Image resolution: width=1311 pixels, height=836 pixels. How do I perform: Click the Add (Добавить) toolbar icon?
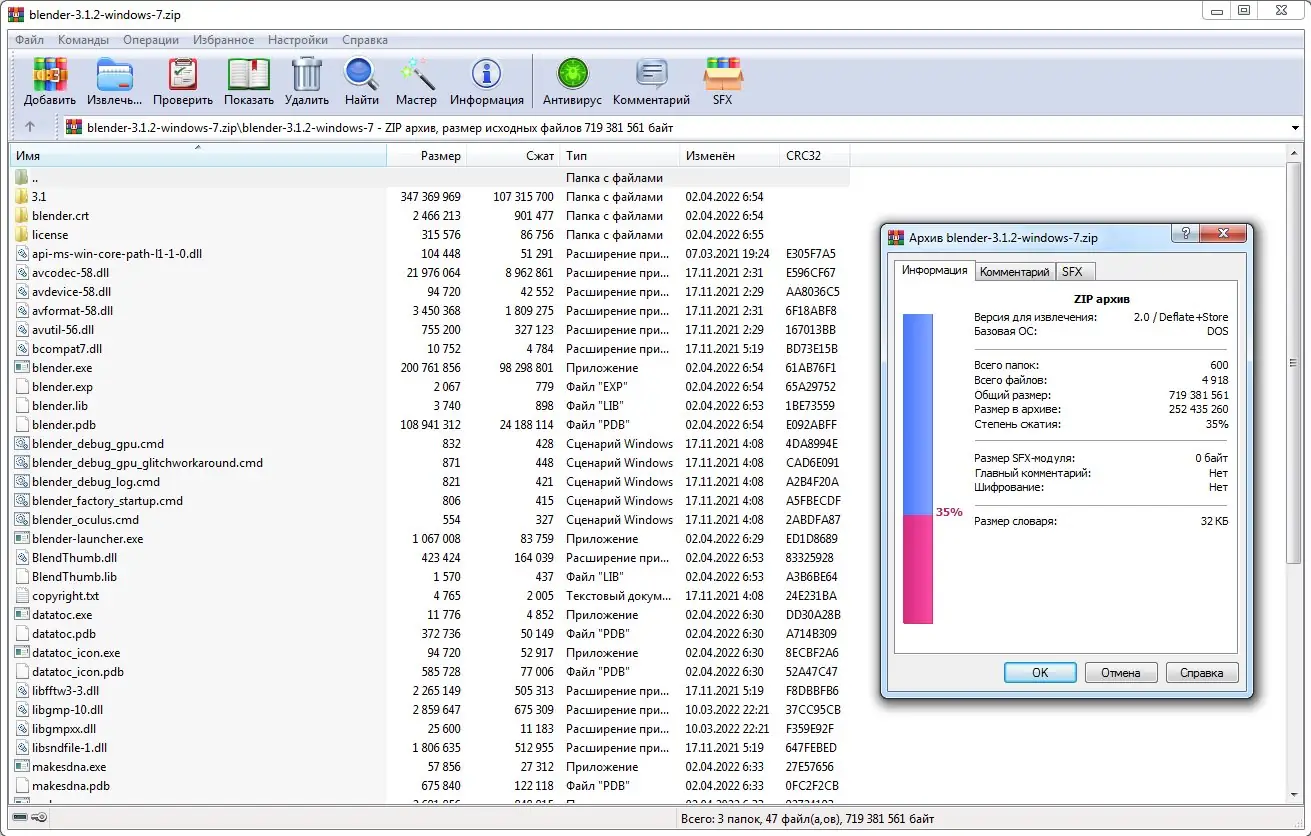tap(50, 82)
